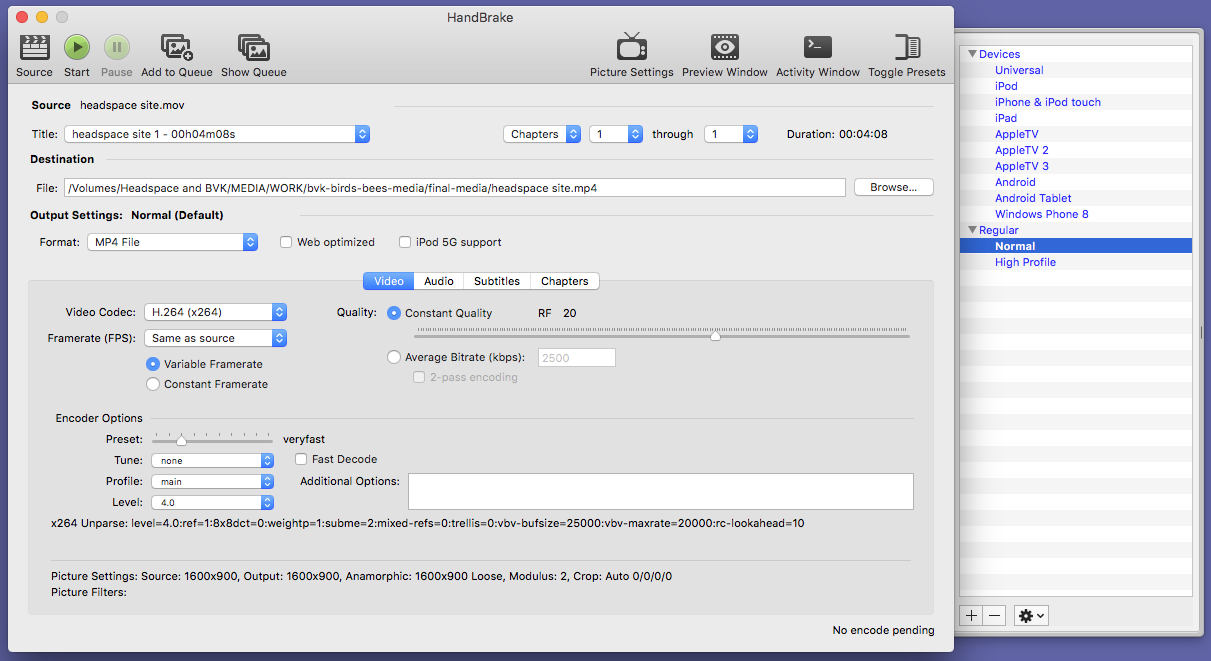Viewport: 1211px width, 661px height.
Task: Enable Web optimized checkbox
Action: 286,242
